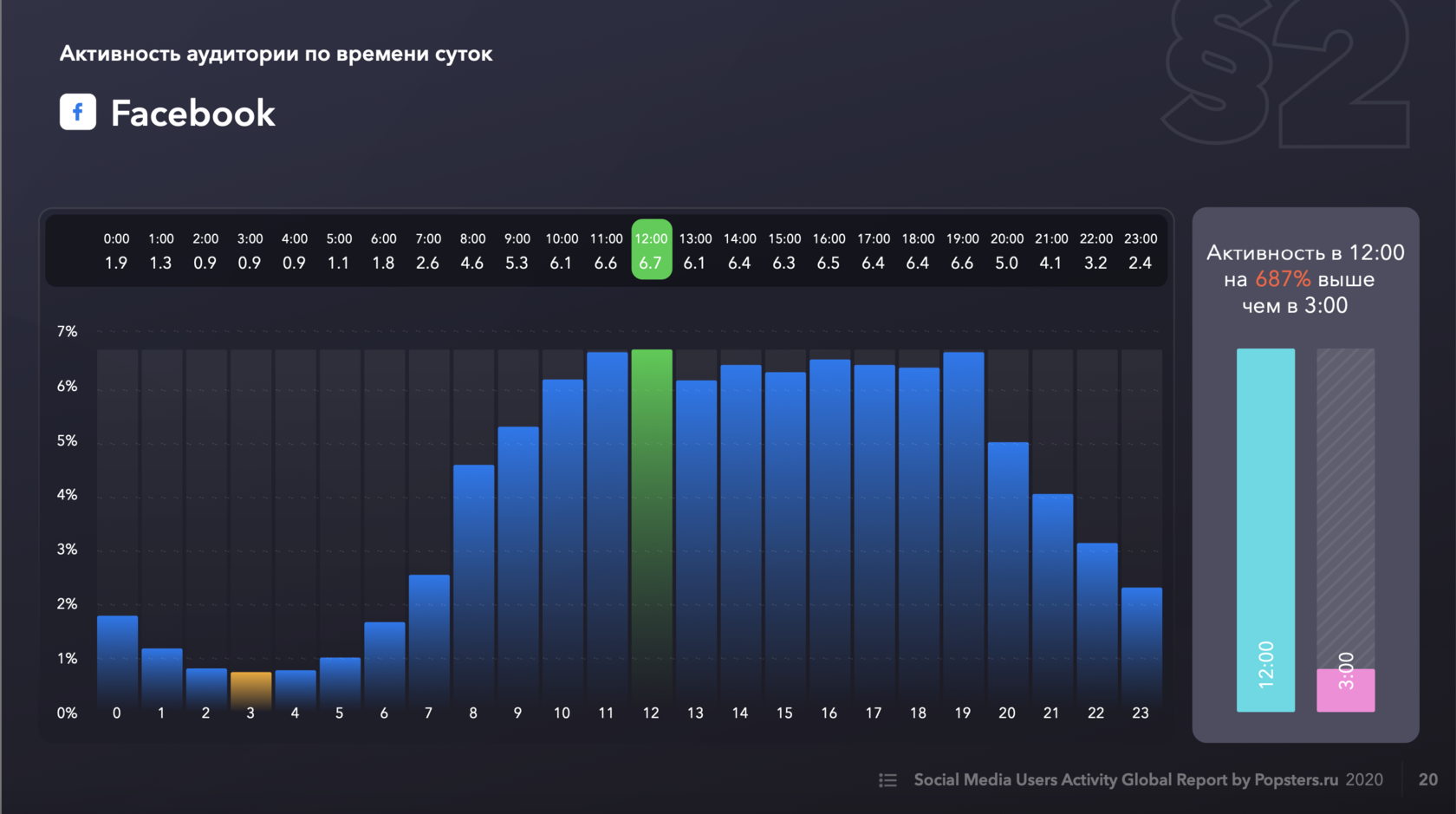Click the blue bar for hour 22
1456x814 pixels.
pyautogui.click(x=1097, y=628)
